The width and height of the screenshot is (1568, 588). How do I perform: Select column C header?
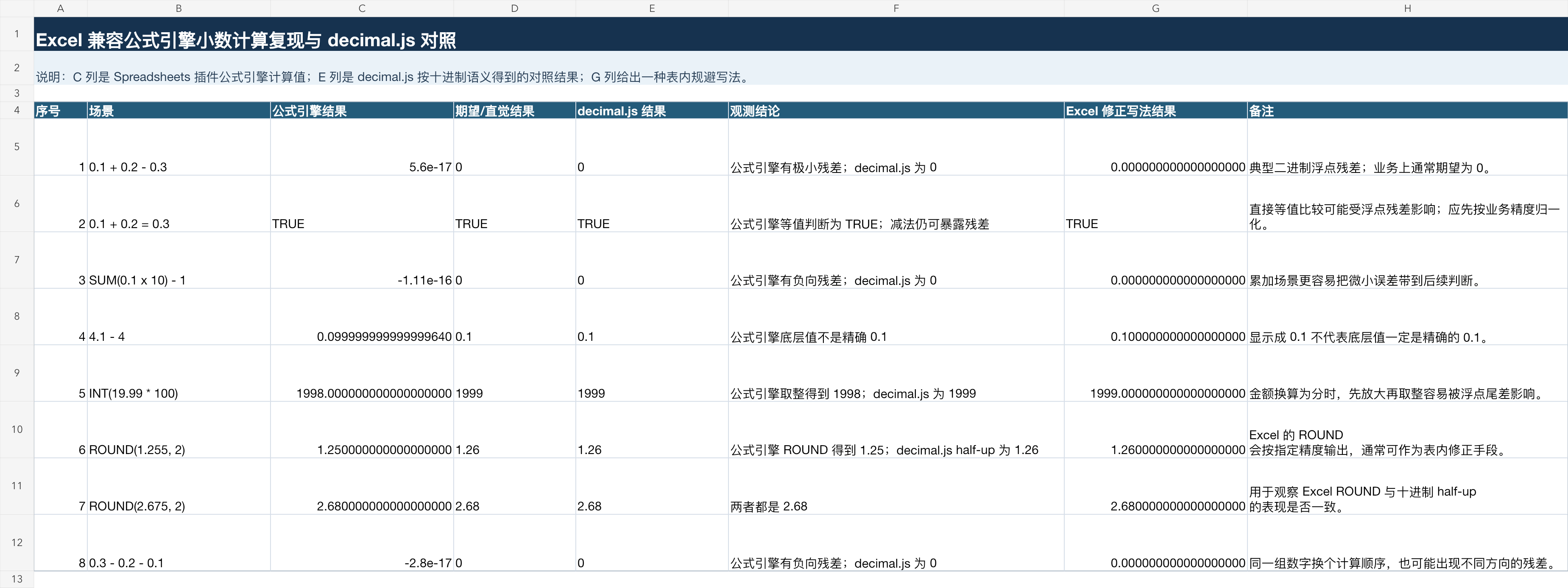pyautogui.click(x=362, y=8)
